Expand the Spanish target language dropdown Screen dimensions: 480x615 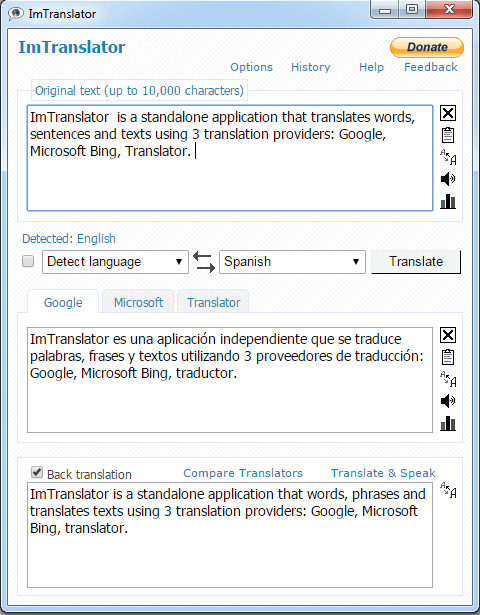292,262
